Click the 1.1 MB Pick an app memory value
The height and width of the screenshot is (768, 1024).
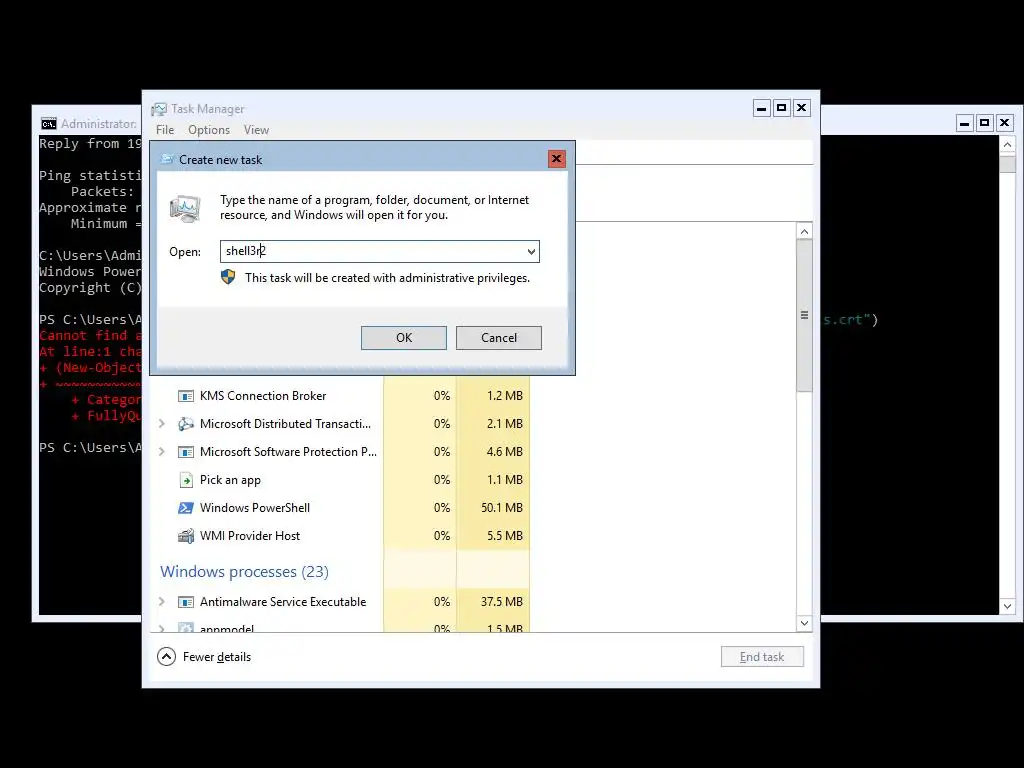point(504,480)
